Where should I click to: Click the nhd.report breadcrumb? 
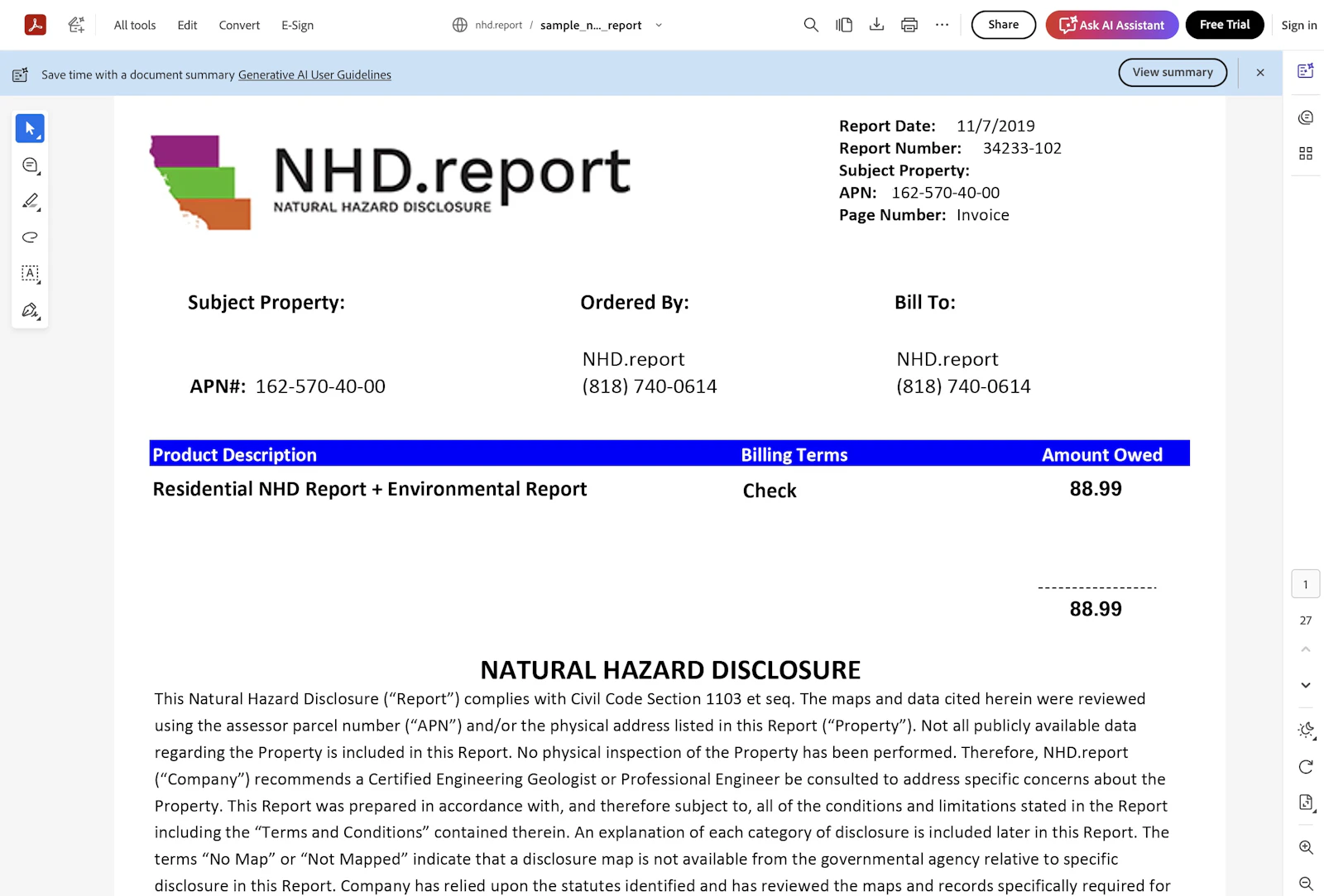[498, 25]
